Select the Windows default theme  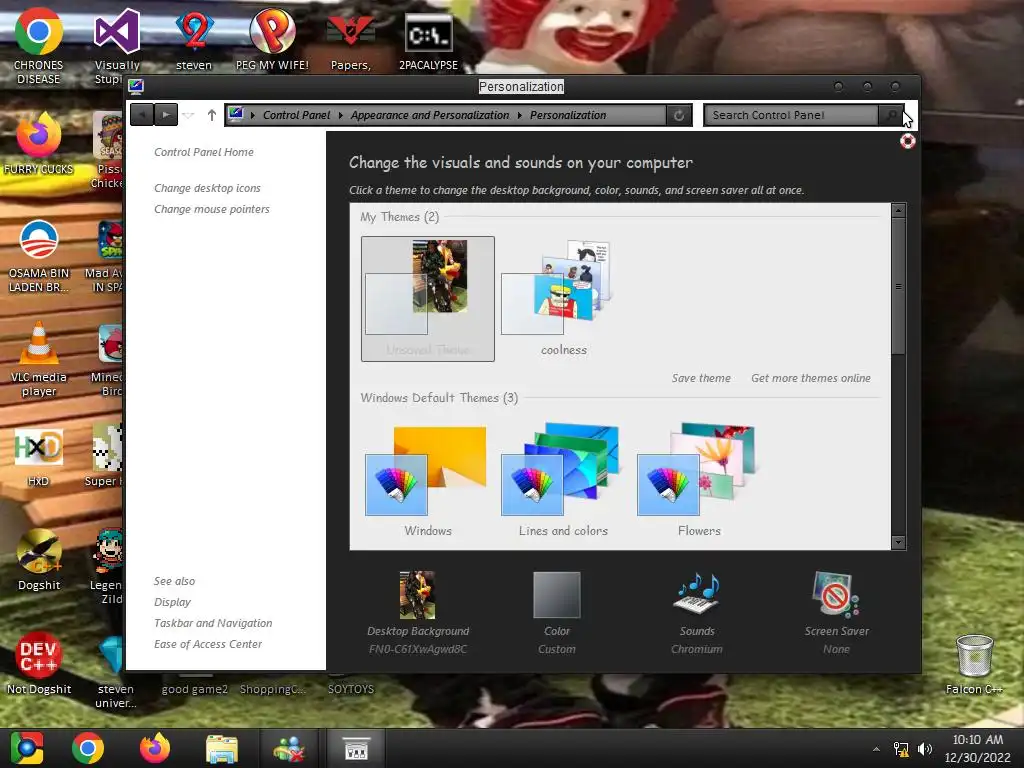428,480
